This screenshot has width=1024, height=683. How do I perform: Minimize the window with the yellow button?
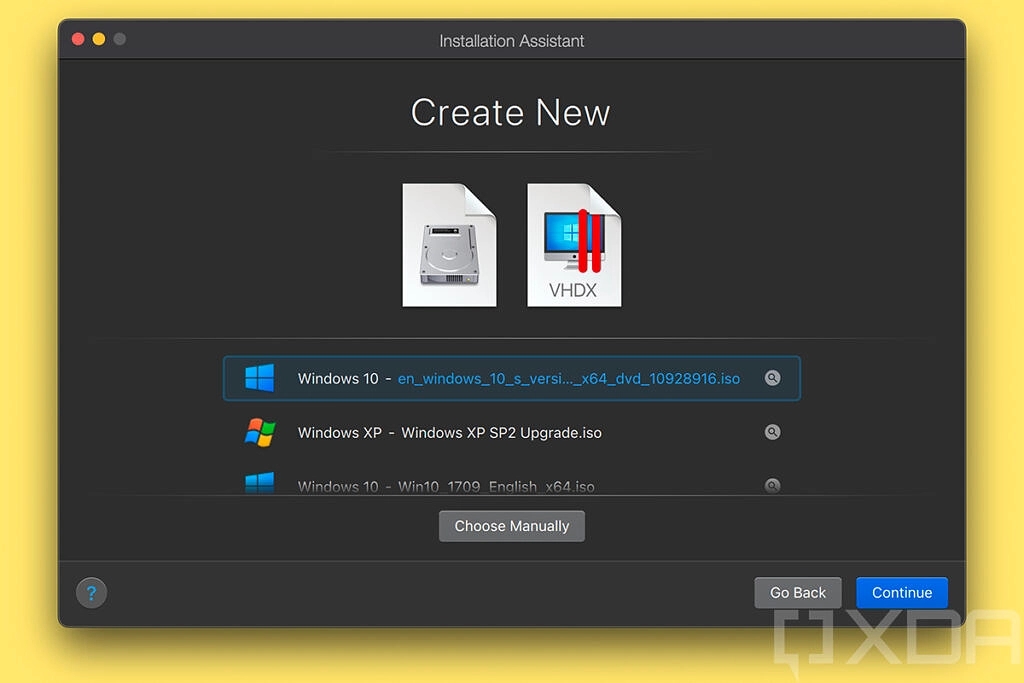[x=99, y=39]
